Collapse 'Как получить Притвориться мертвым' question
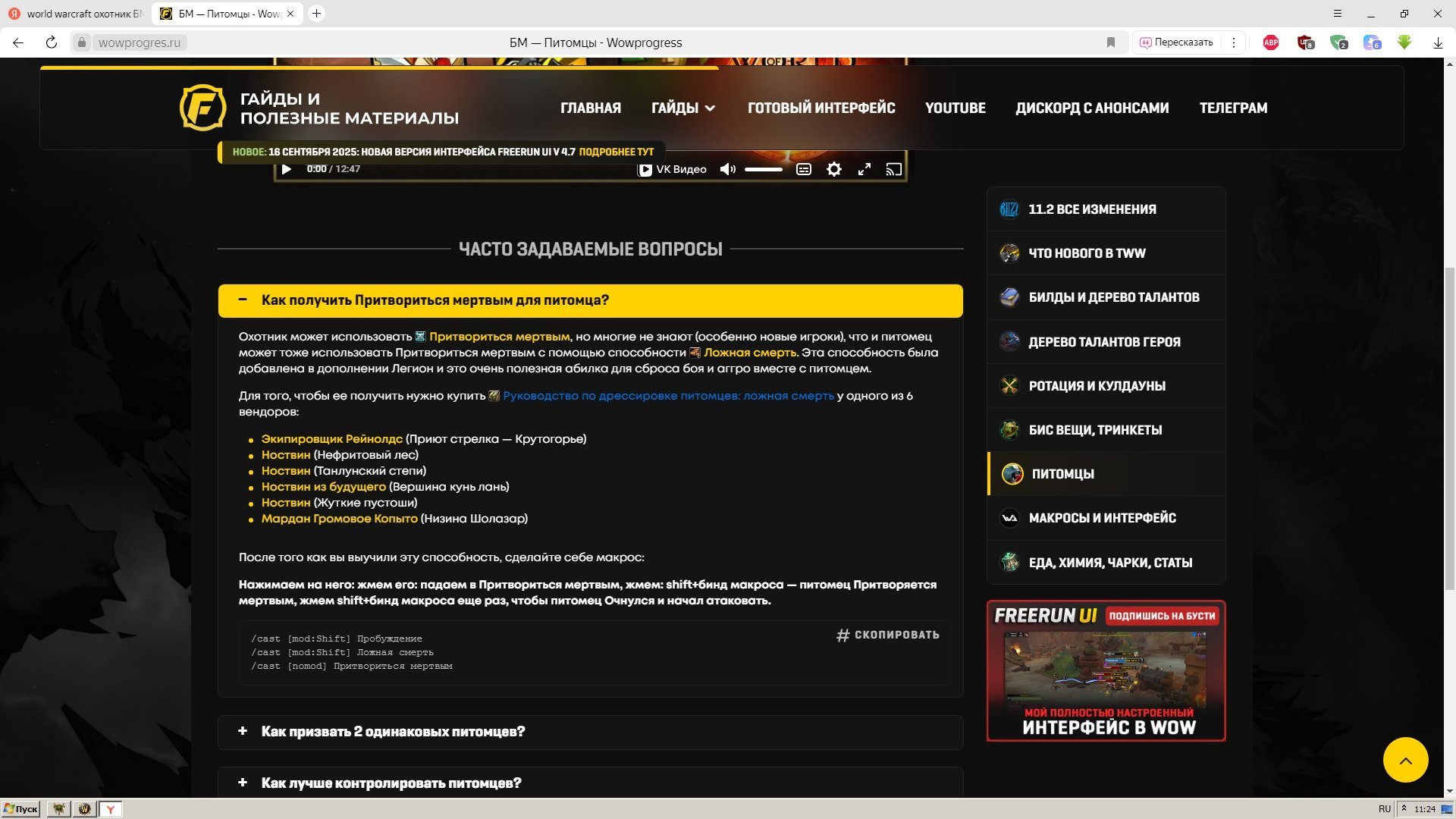Image resolution: width=1456 pixels, height=819 pixels. coord(590,300)
